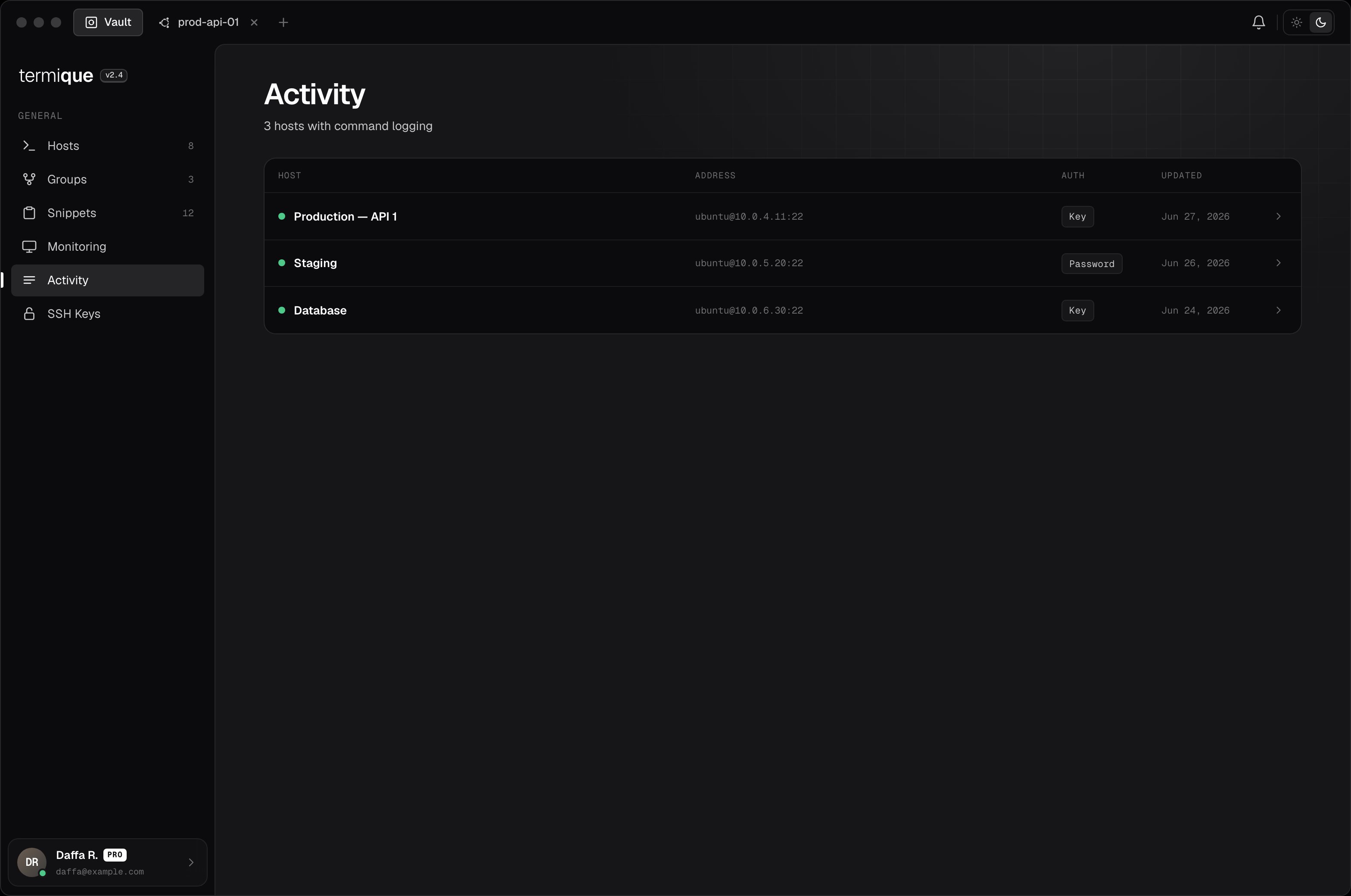Click the email daffa@example.com
The width and height of the screenshot is (1351, 896).
pos(100,872)
